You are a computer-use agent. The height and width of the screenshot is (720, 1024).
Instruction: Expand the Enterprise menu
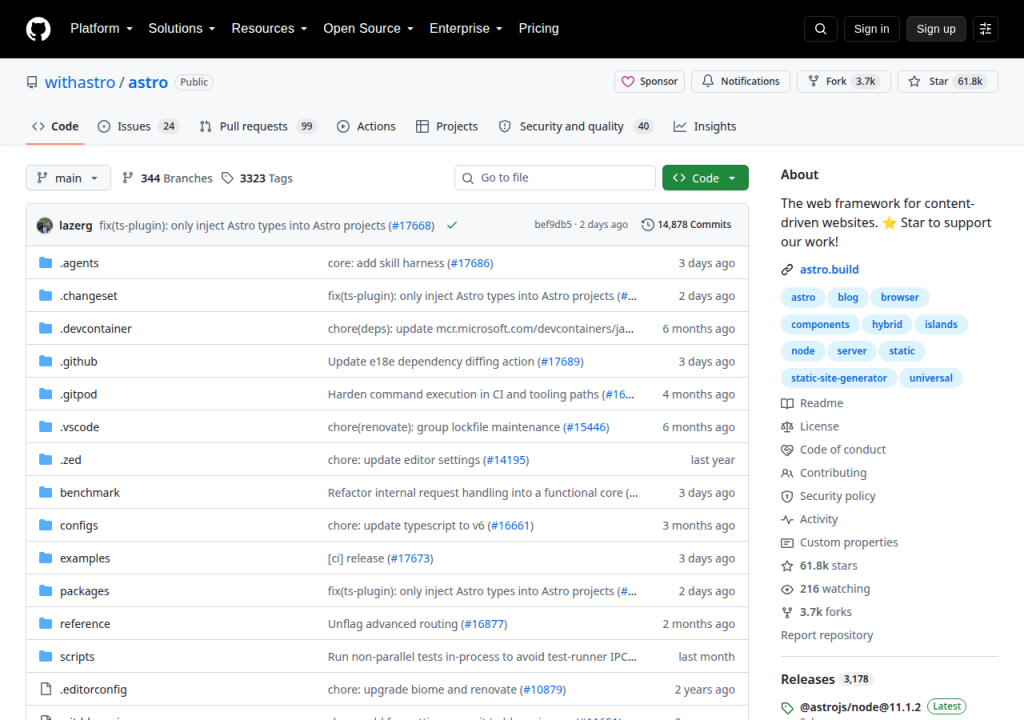[466, 29]
